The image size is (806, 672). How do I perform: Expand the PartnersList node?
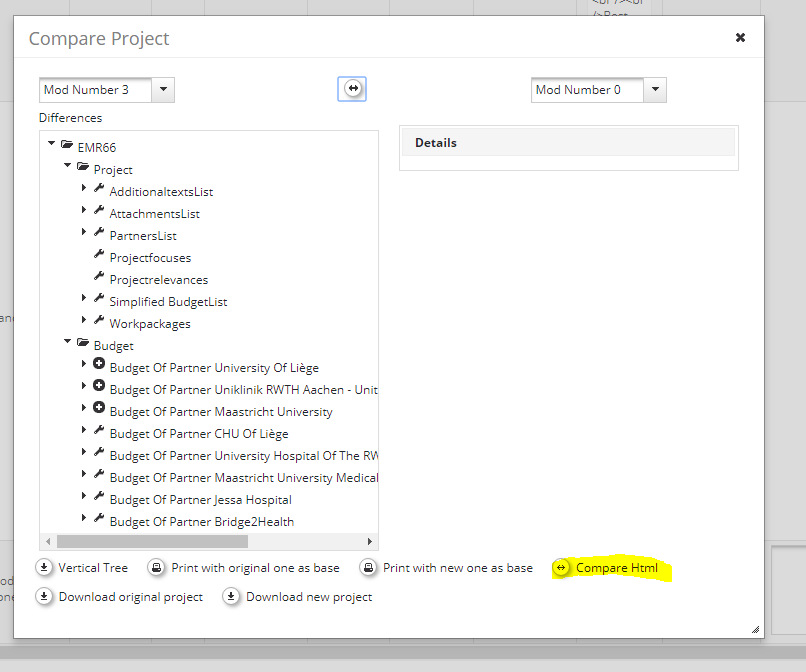84,233
